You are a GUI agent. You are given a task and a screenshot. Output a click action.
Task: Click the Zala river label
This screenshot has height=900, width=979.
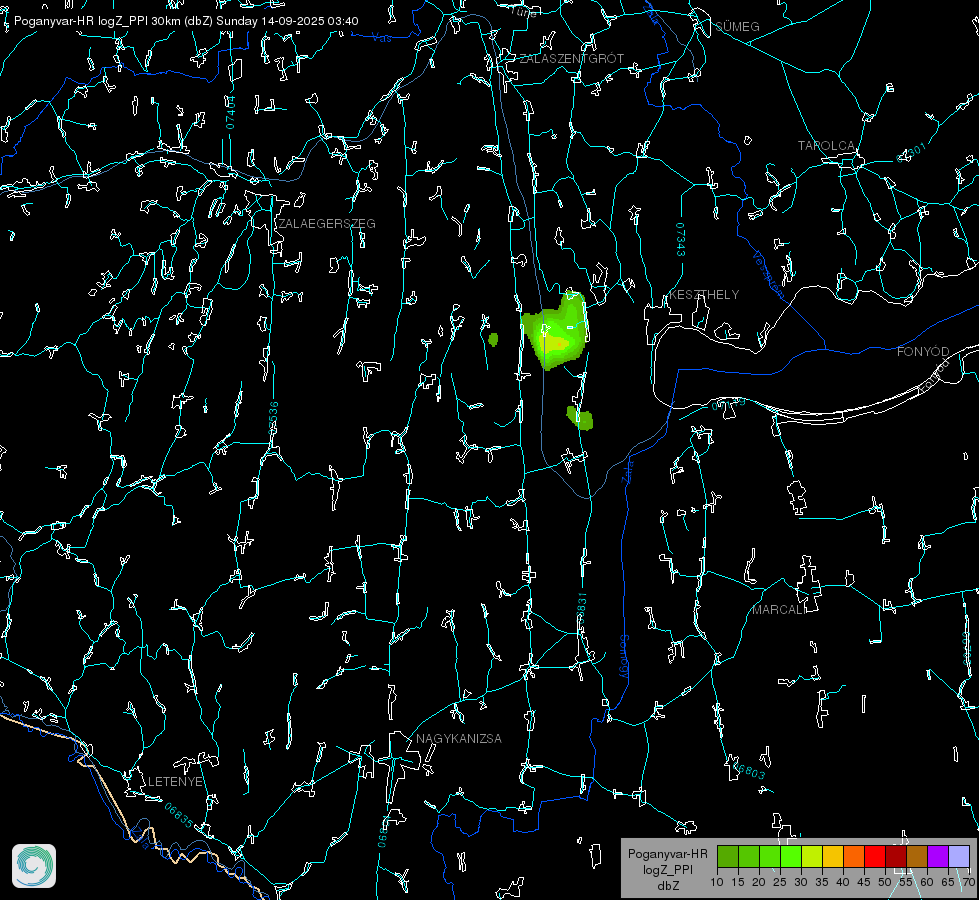coord(628,470)
